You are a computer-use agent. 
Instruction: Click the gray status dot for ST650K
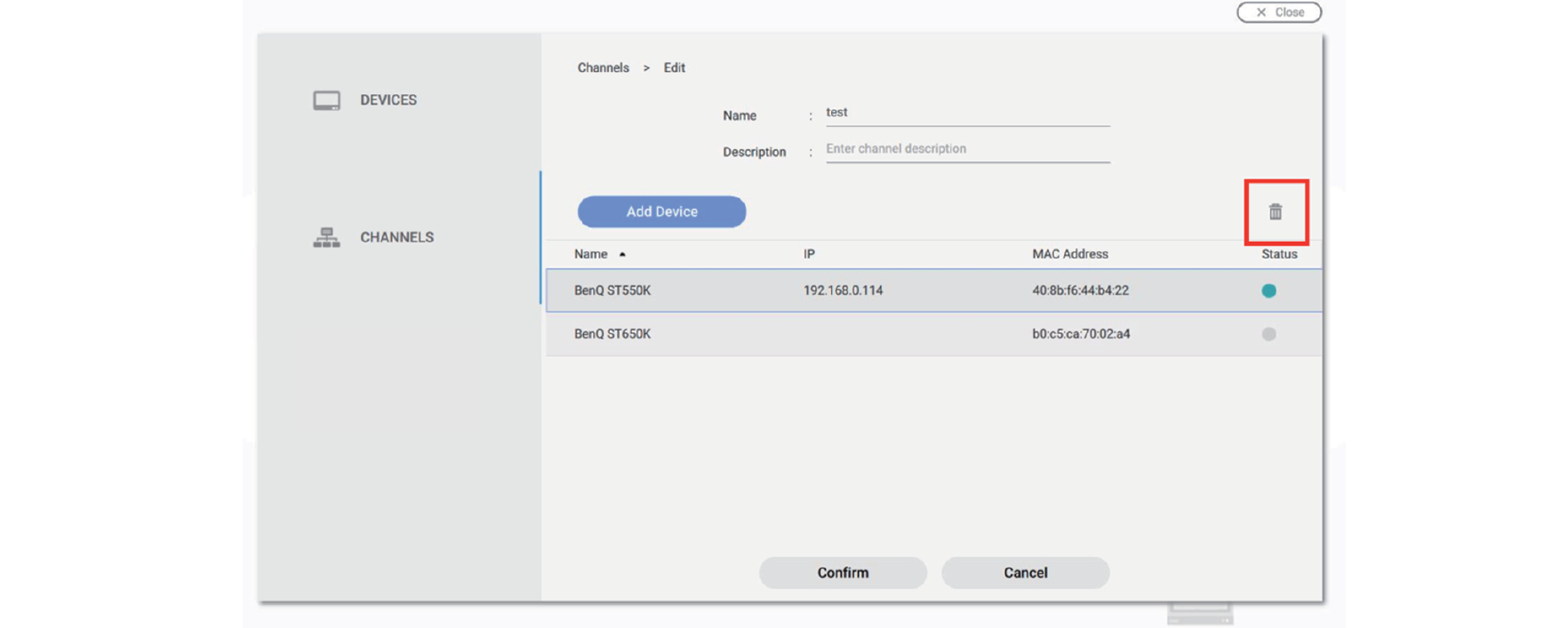click(x=1268, y=334)
